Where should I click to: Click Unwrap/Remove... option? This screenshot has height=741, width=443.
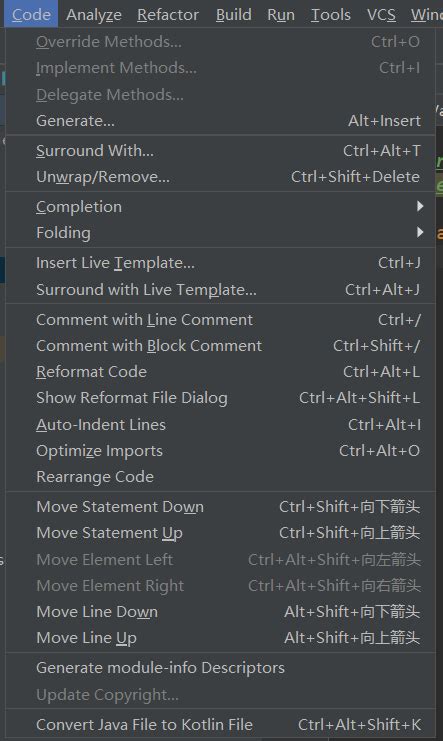[220, 177]
